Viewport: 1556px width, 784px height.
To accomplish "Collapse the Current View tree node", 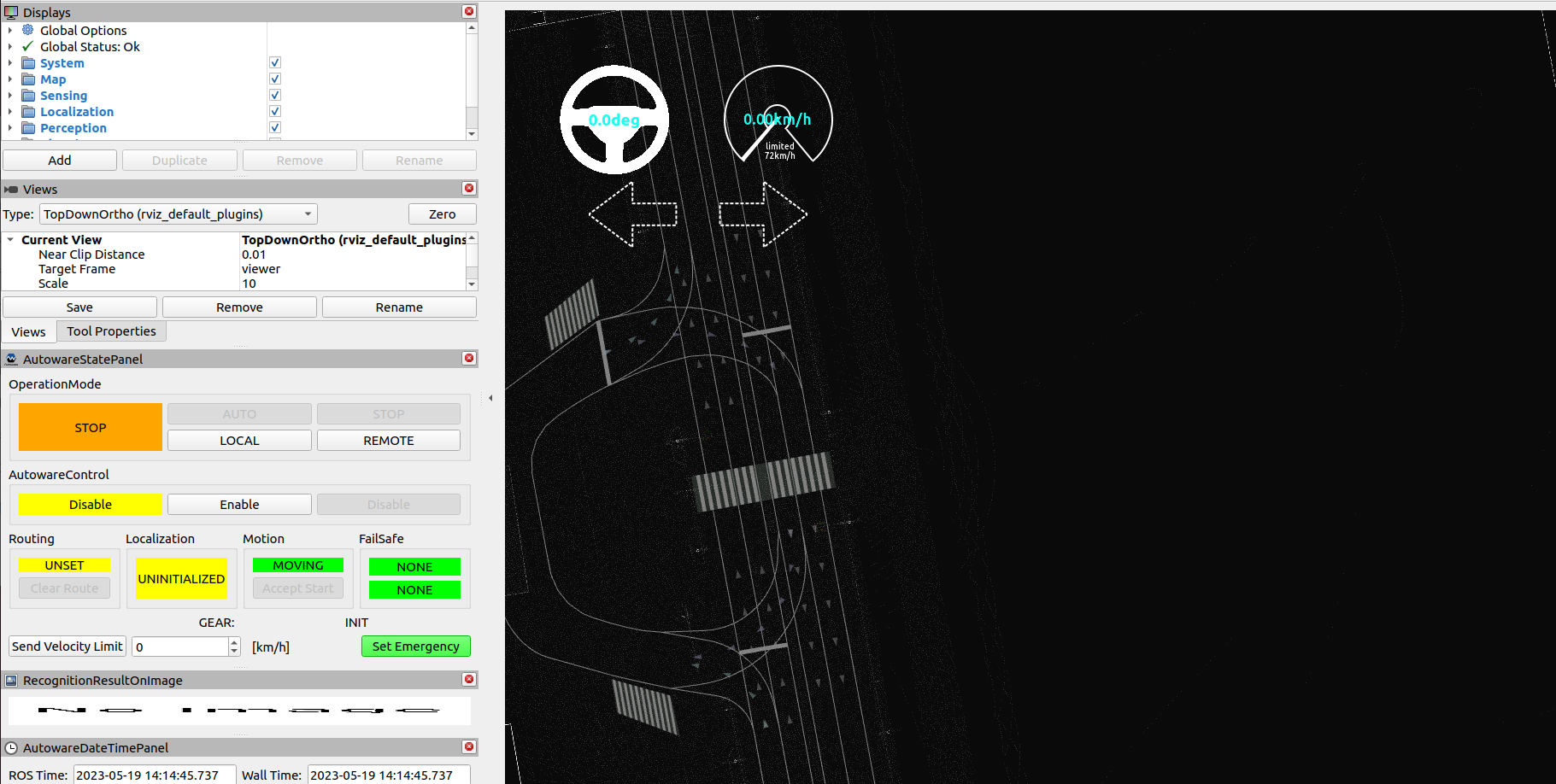I will (10, 240).
